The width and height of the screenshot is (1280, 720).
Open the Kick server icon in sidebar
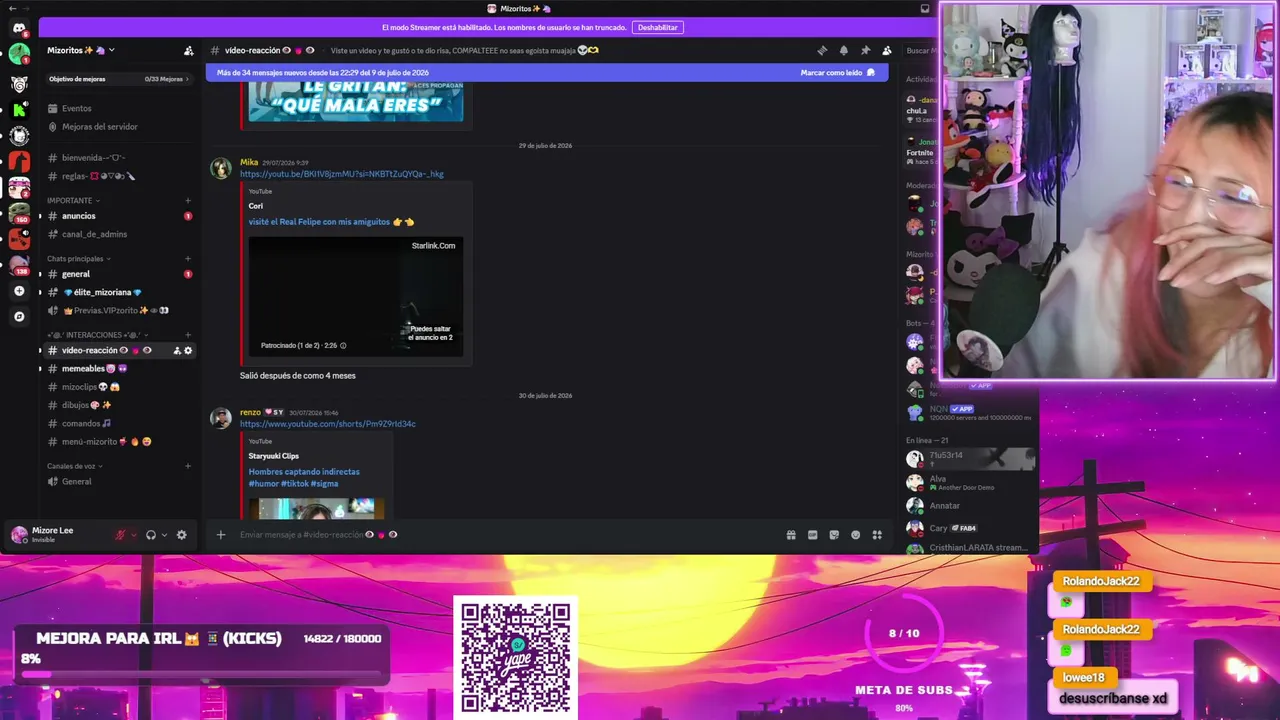19,110
